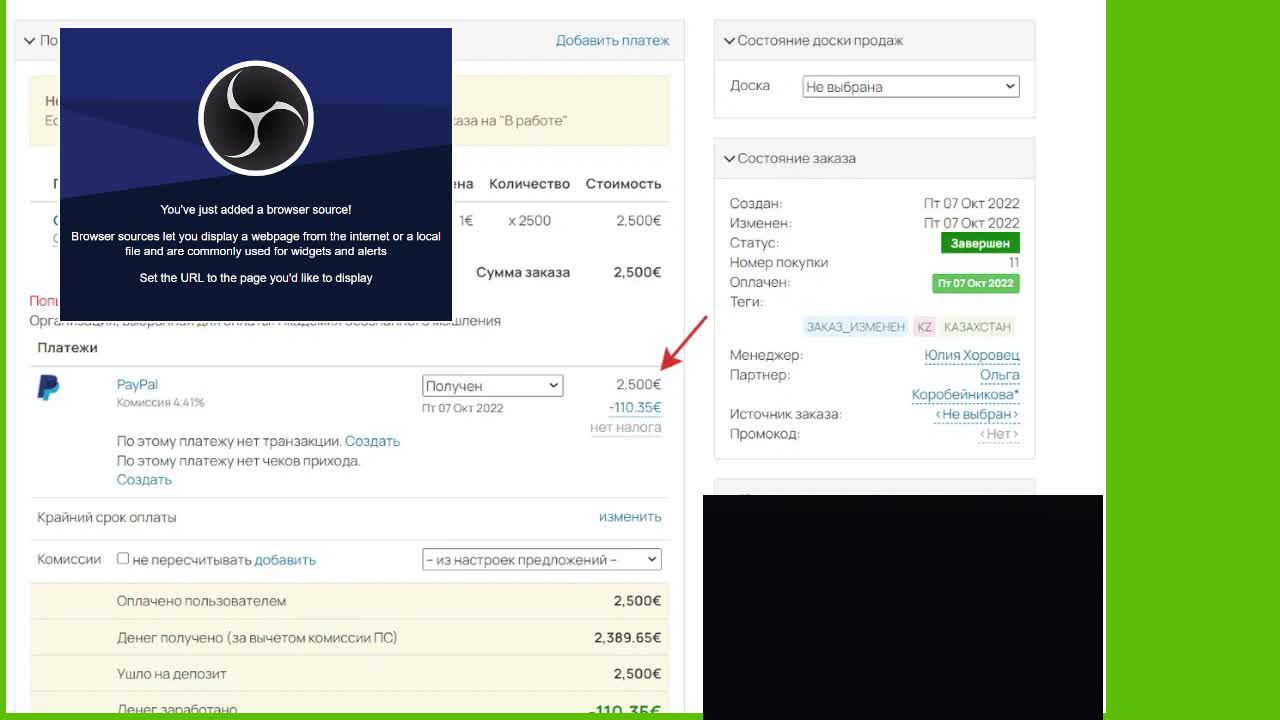
Task: Collapse the Состояние доски продаж panel
Action: click(x=729, y=41)
